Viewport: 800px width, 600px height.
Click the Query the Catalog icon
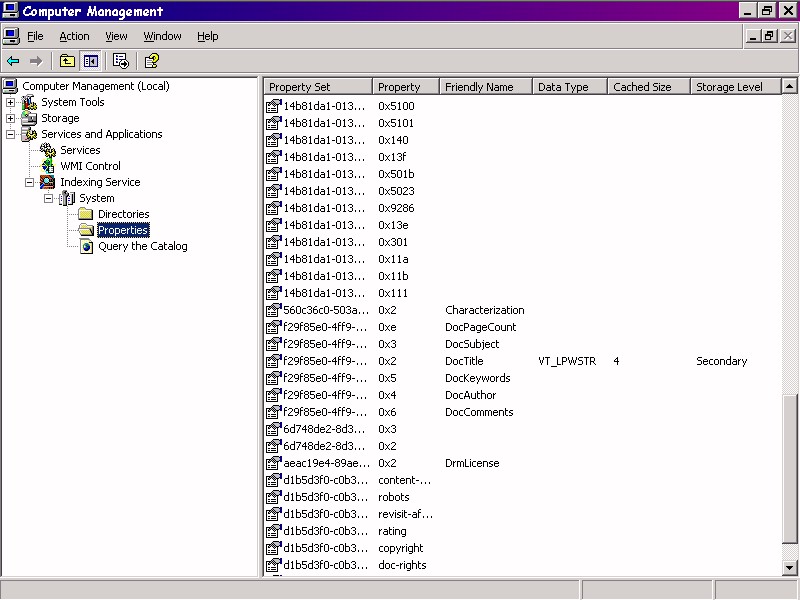(86, 246)
